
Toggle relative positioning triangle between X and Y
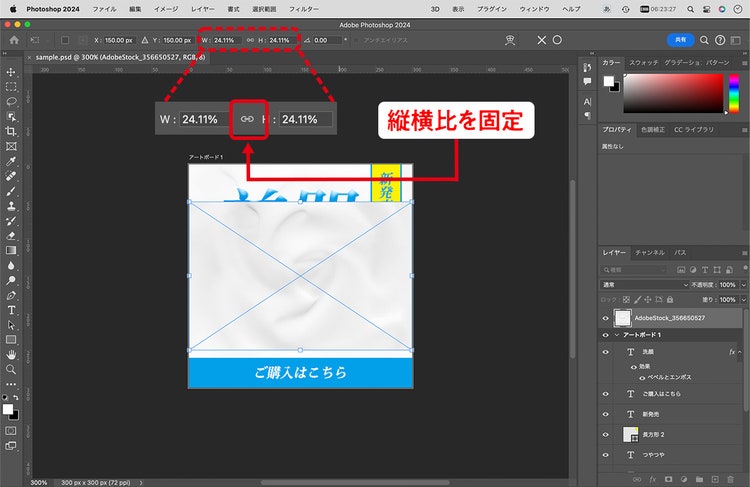coord(145,40)
